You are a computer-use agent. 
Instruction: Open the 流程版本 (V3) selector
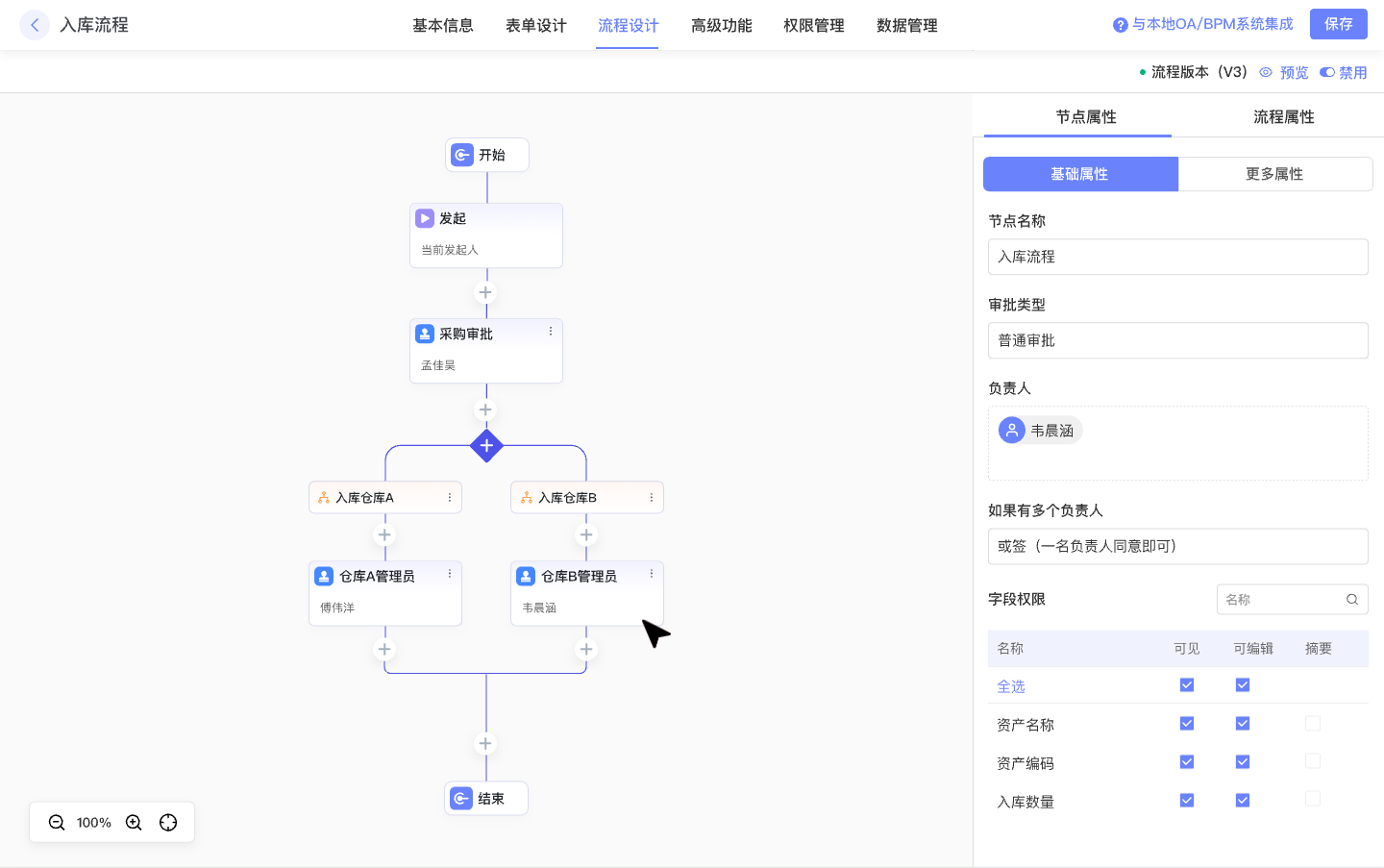[1193, 72]
